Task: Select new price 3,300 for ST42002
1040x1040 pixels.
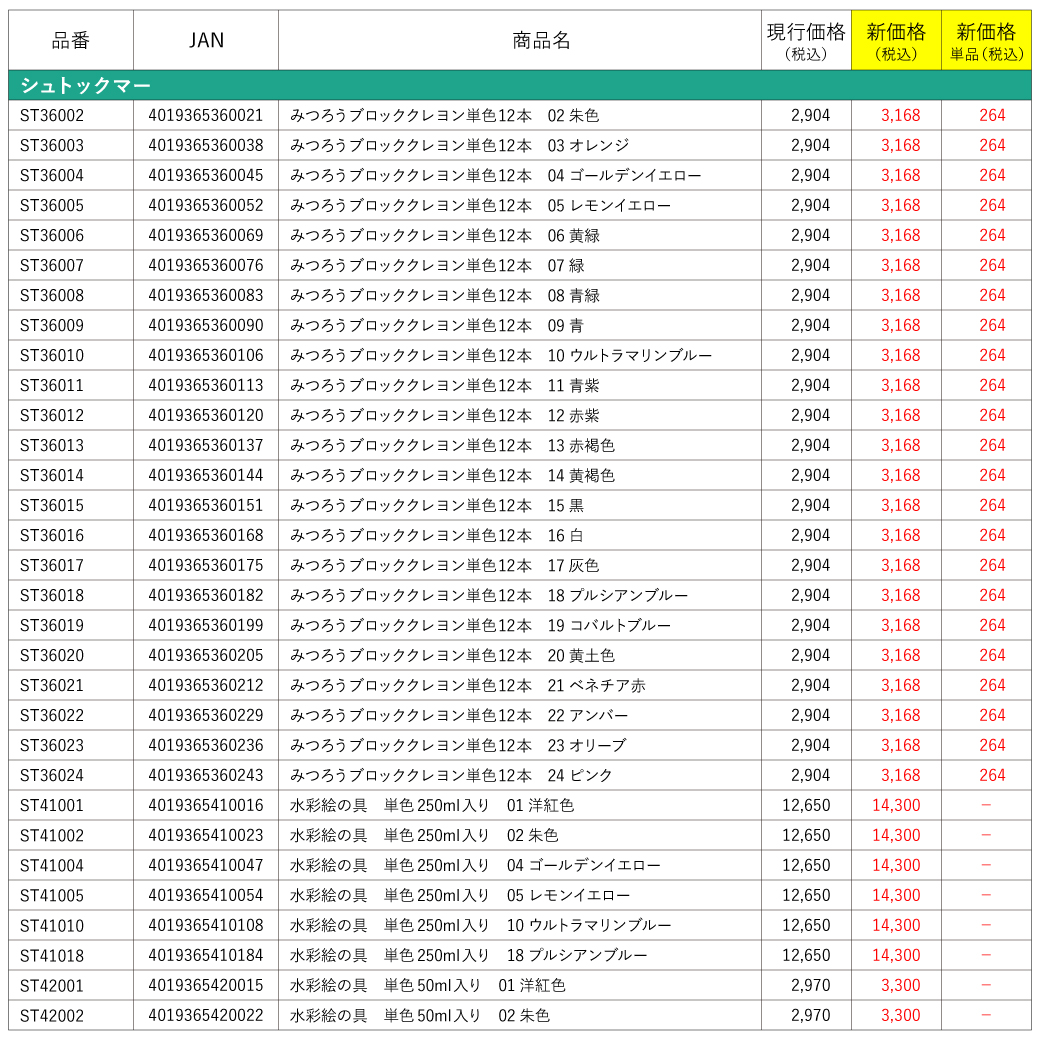Action: (x=901, y=1015)
